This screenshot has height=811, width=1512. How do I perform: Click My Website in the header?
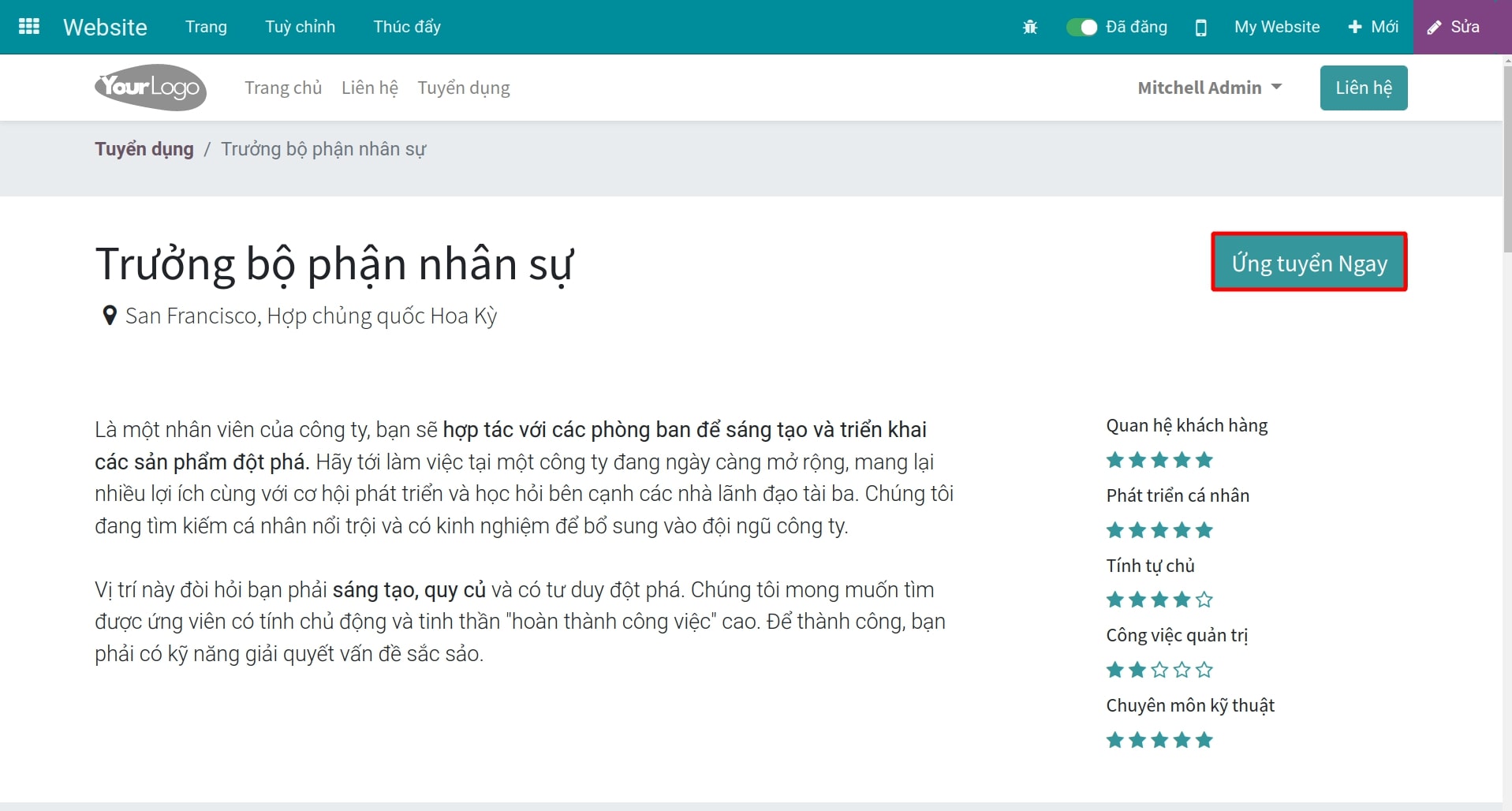coord(1276,27)
